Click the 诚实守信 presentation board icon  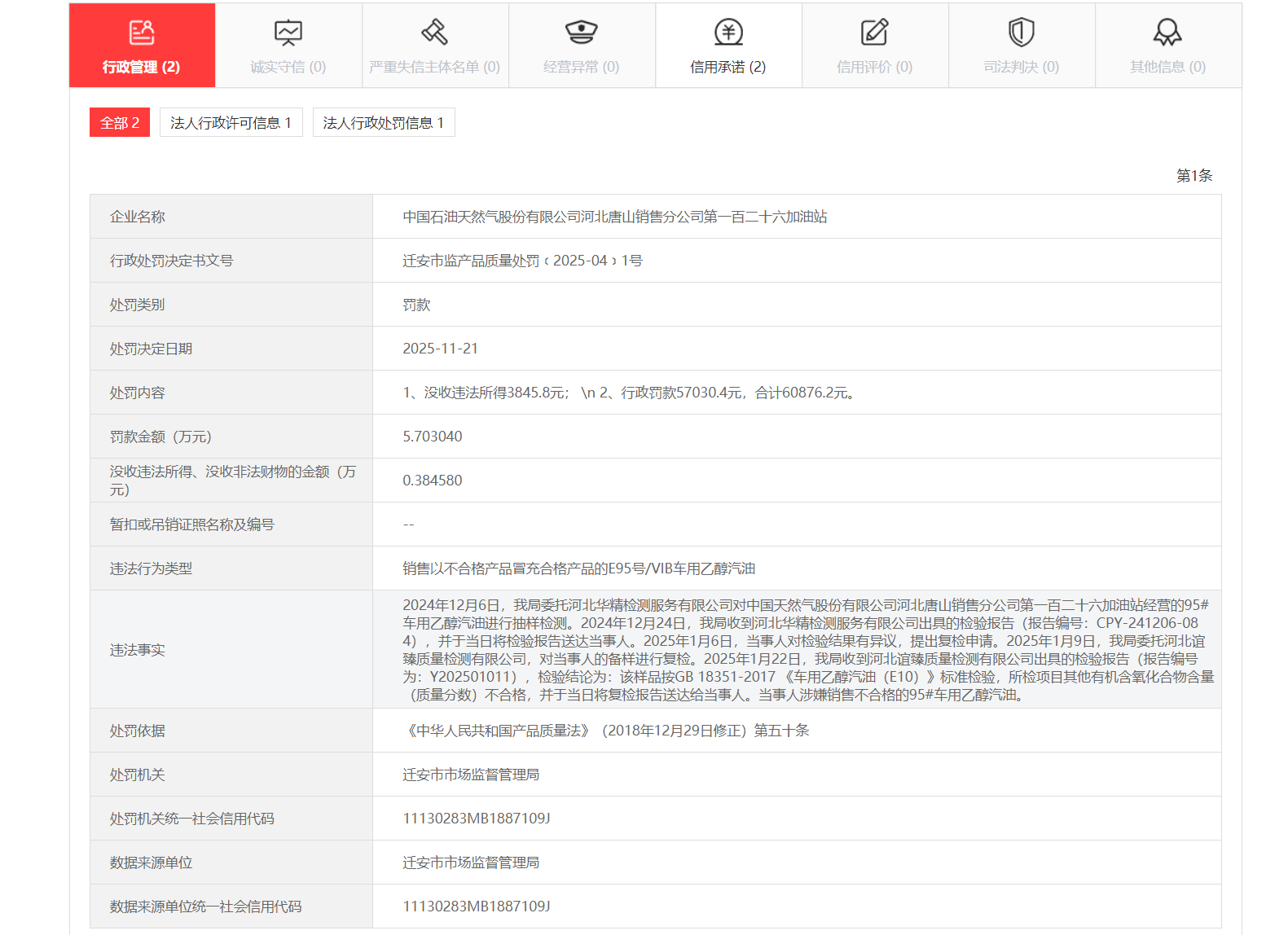pyautogui.click(x=288, y=33)
